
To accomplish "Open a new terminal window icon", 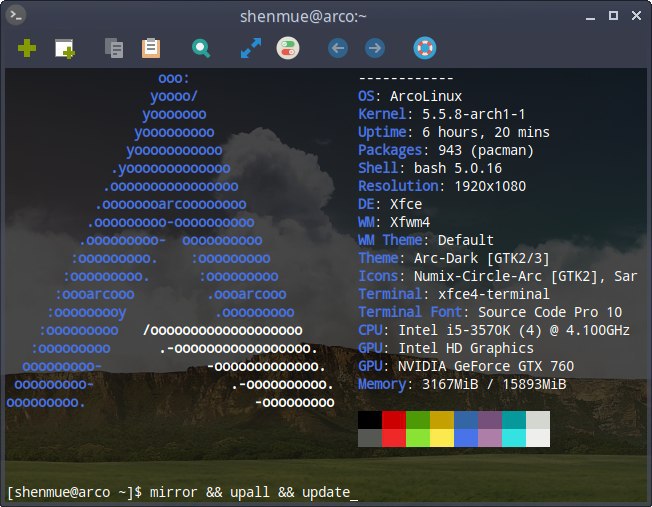I will (x=65, y=49).
